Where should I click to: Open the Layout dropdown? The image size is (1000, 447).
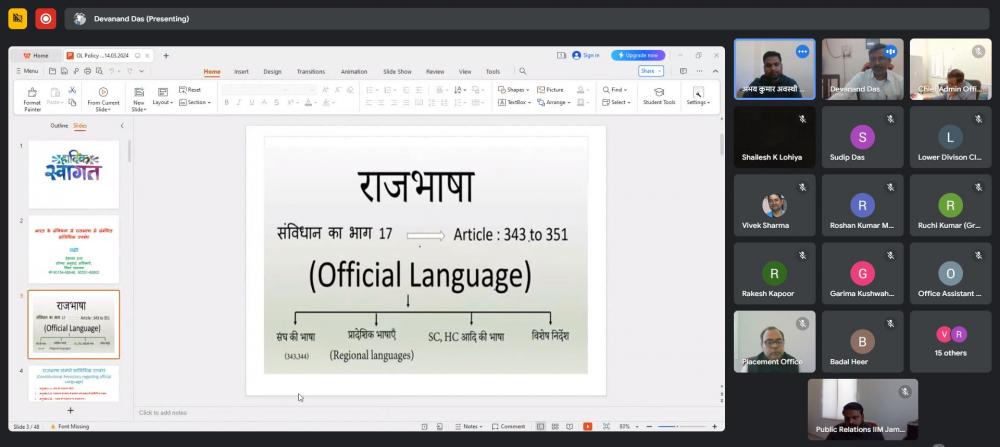coord(162,102)
